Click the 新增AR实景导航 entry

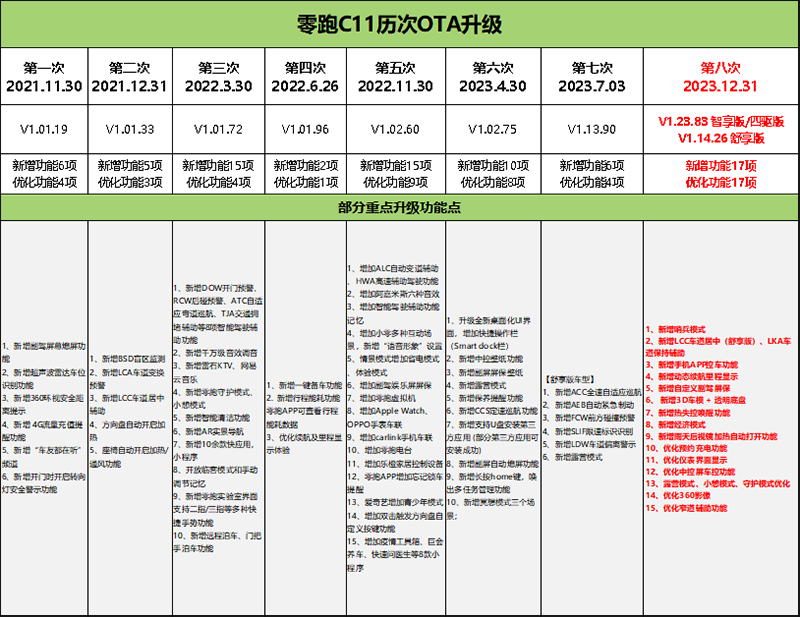click(211, 431)
